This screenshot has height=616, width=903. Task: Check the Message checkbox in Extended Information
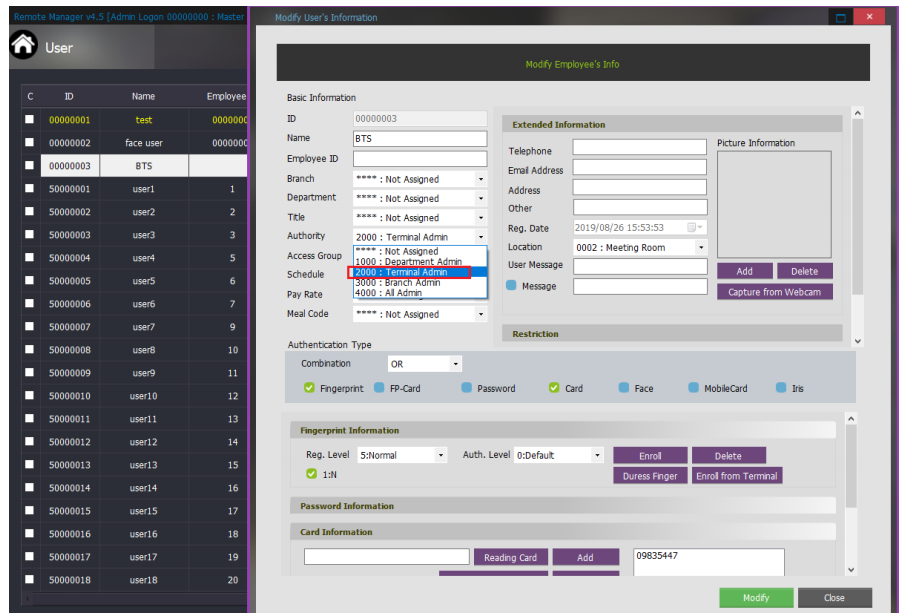(x=515, y=286)
